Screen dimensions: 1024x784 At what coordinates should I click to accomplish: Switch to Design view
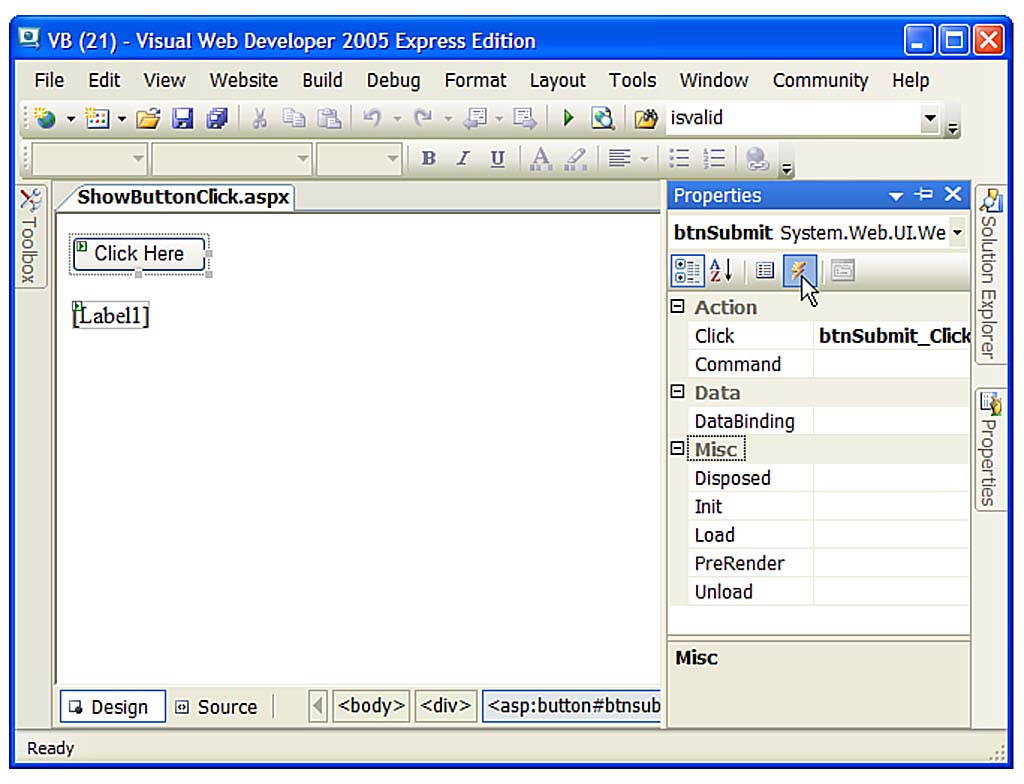coord(112,707)
